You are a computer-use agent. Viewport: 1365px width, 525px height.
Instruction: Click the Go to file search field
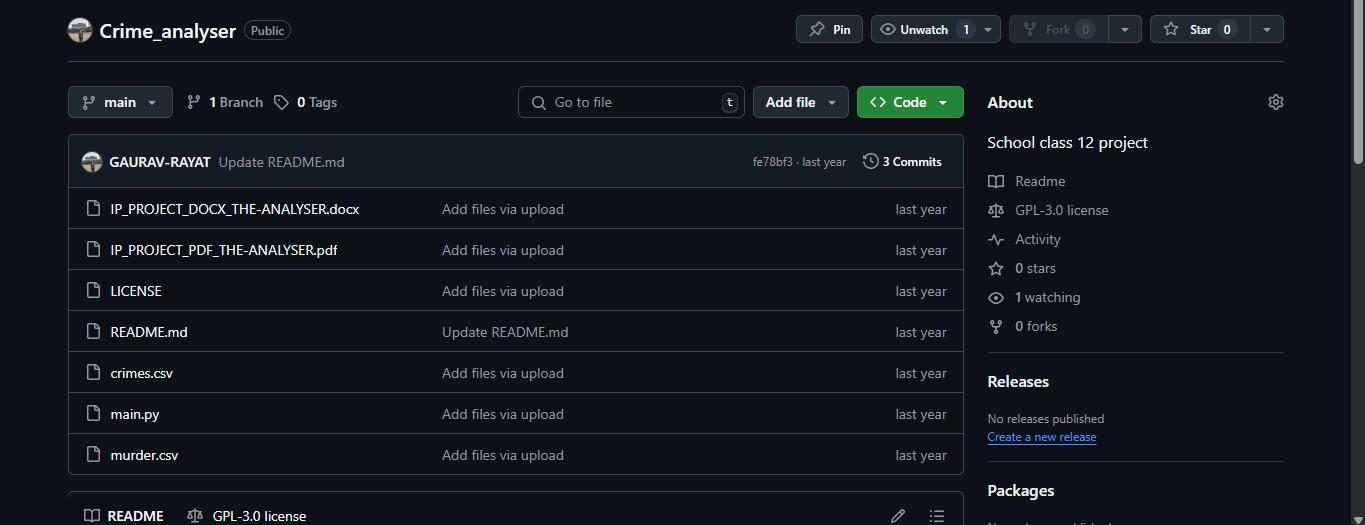631,102
